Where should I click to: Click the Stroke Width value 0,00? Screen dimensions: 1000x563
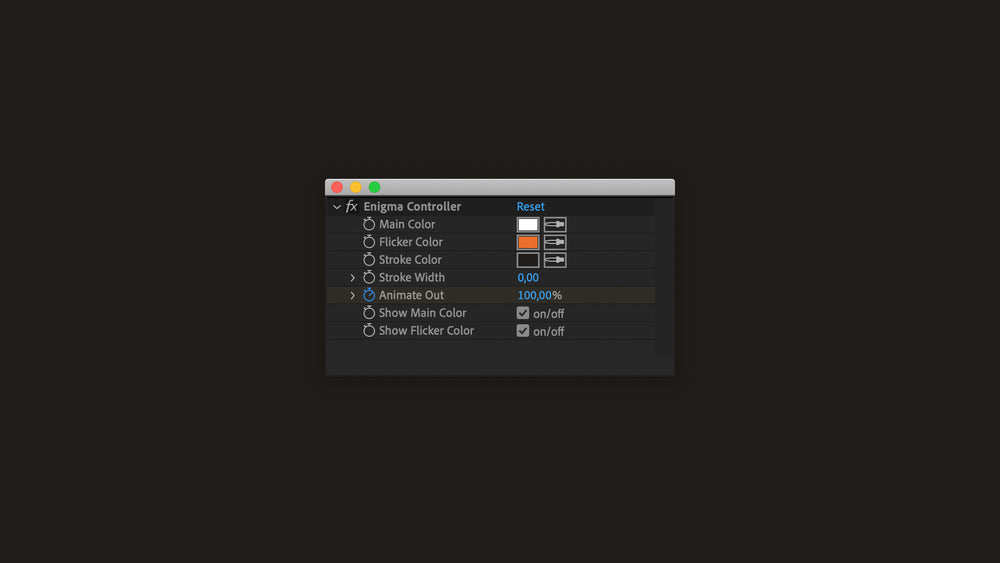528,278
